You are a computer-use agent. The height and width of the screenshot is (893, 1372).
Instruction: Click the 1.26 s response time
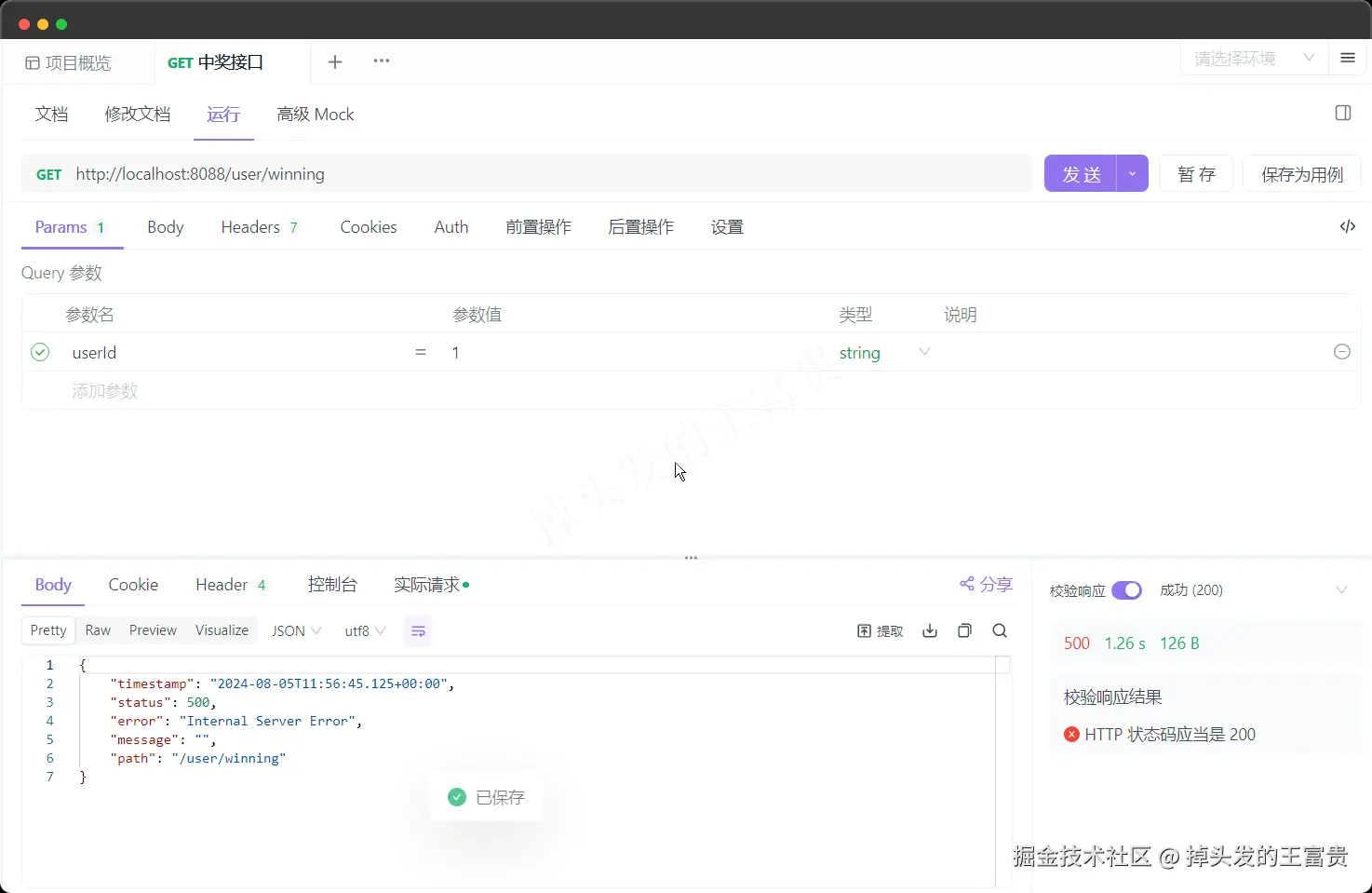(1124, 643)
